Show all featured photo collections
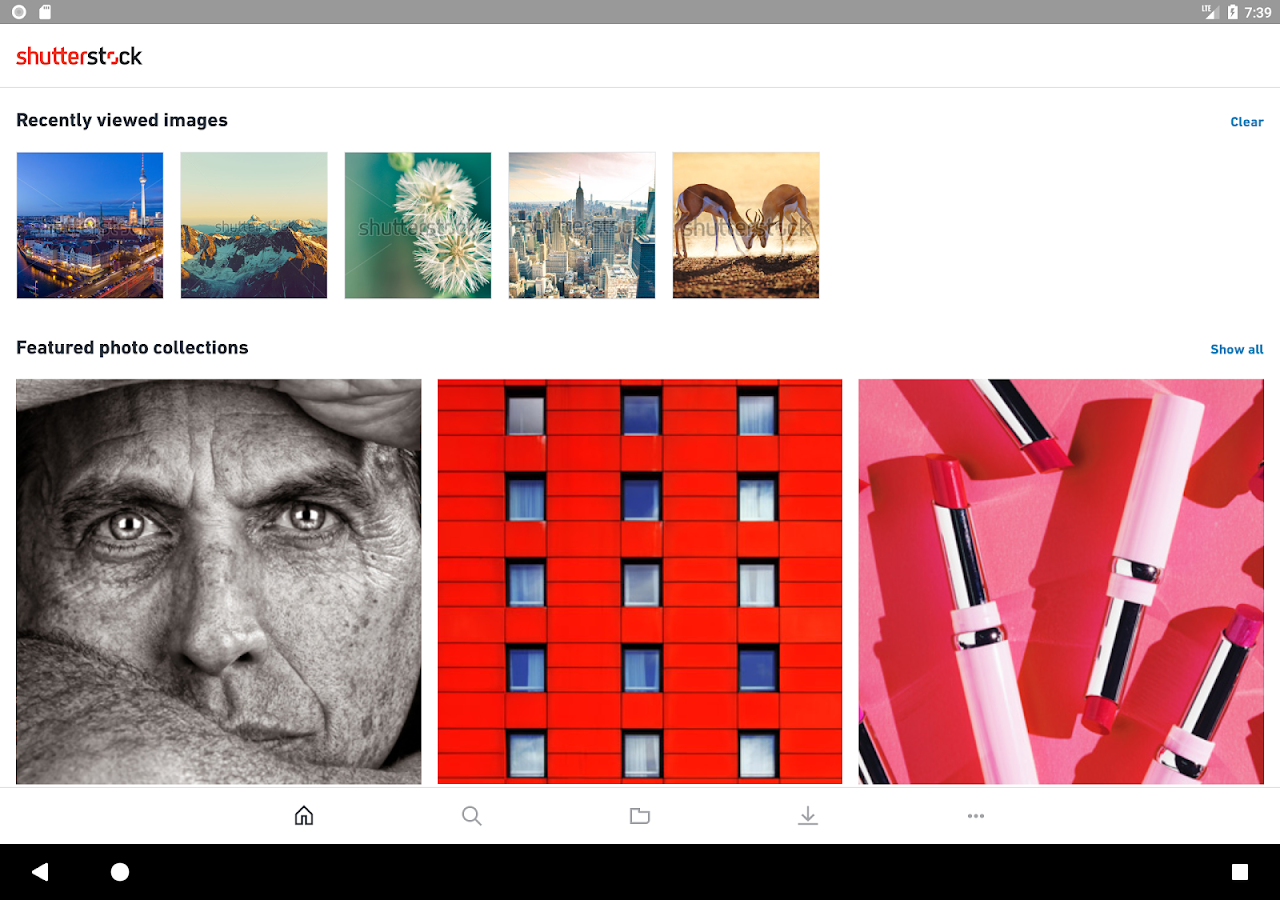This screenshot has width=1280, height=900. 1236,349
